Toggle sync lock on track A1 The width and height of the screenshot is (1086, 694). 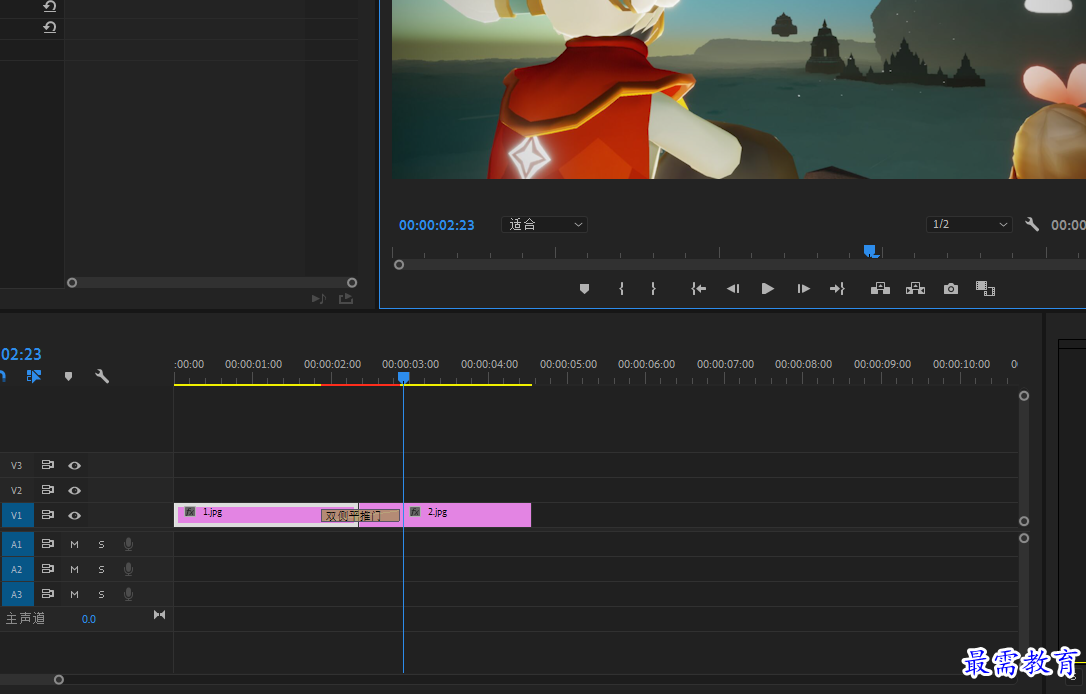pos(47,544)
